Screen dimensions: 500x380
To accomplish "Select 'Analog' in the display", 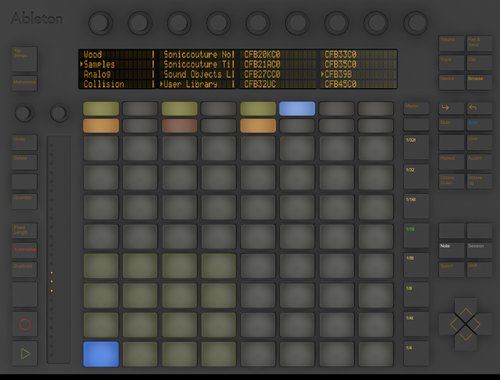I will pos(97,74).
